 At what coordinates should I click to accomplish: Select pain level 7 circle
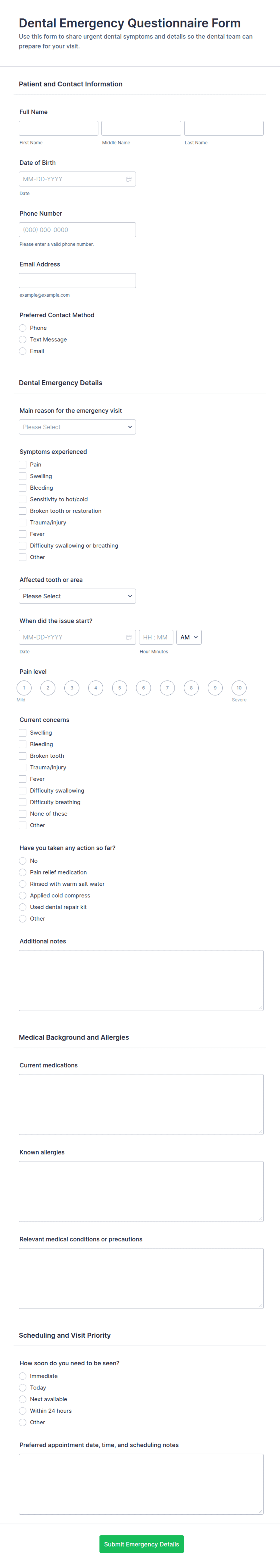coord(167,688)
